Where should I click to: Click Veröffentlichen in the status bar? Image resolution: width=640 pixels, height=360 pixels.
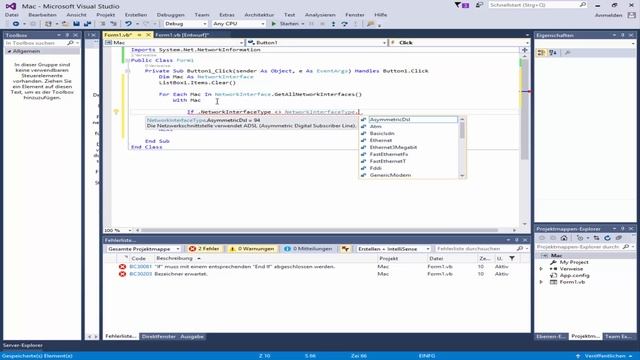click(605, 356)
